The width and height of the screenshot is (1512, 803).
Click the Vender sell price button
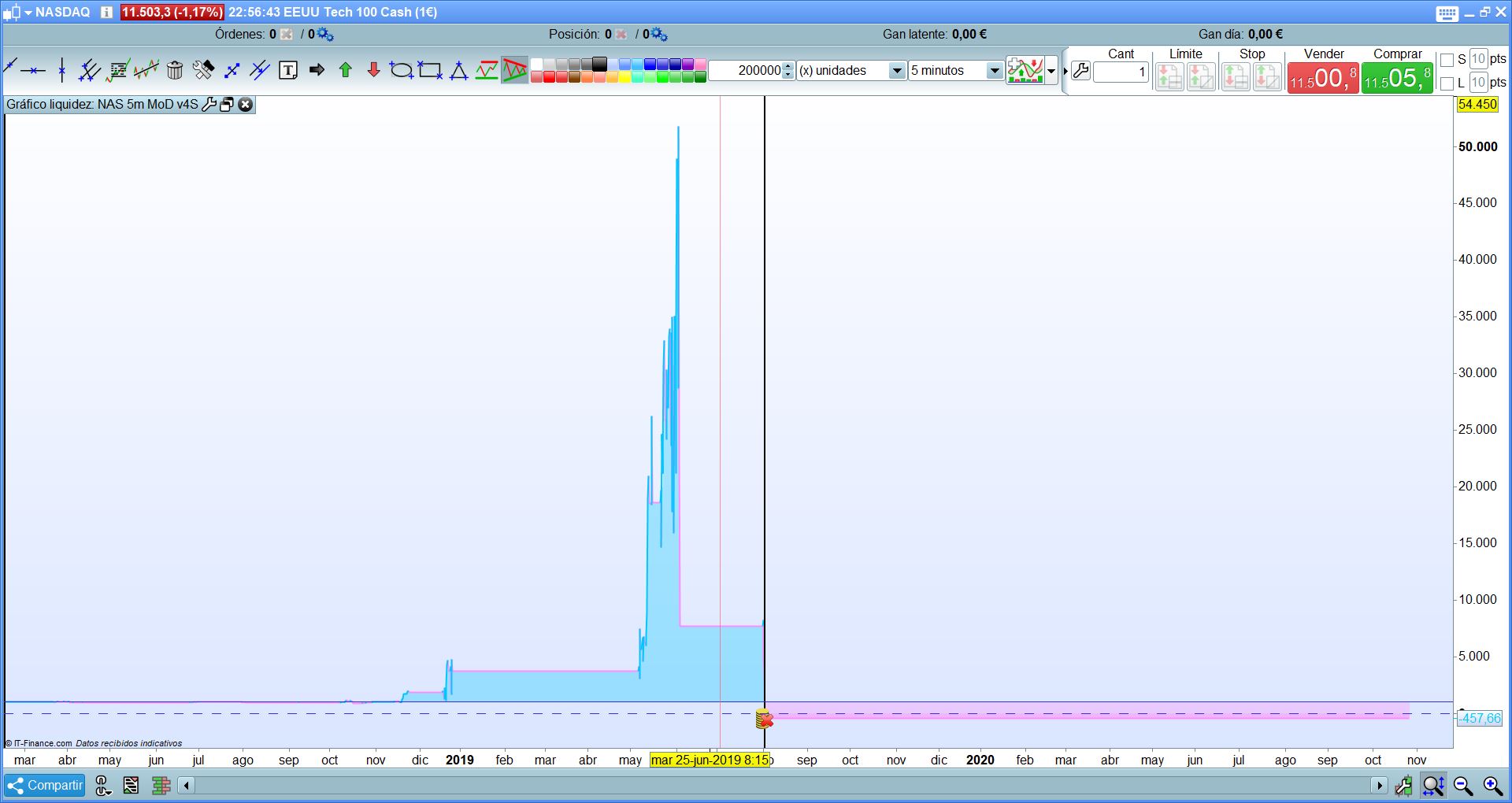(x=1323, y=78)
